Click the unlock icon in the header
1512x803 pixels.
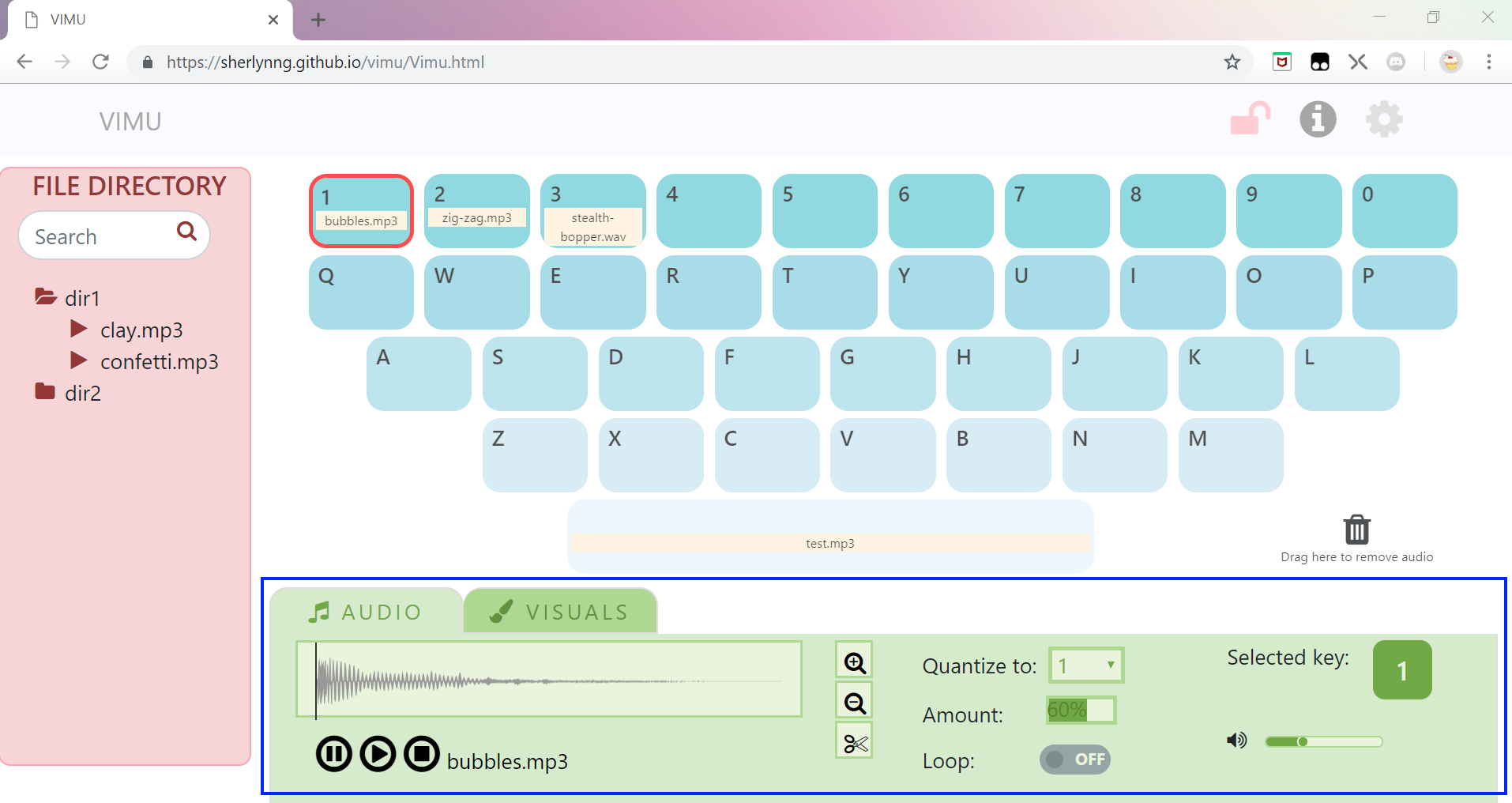[x=1251, y=119]
